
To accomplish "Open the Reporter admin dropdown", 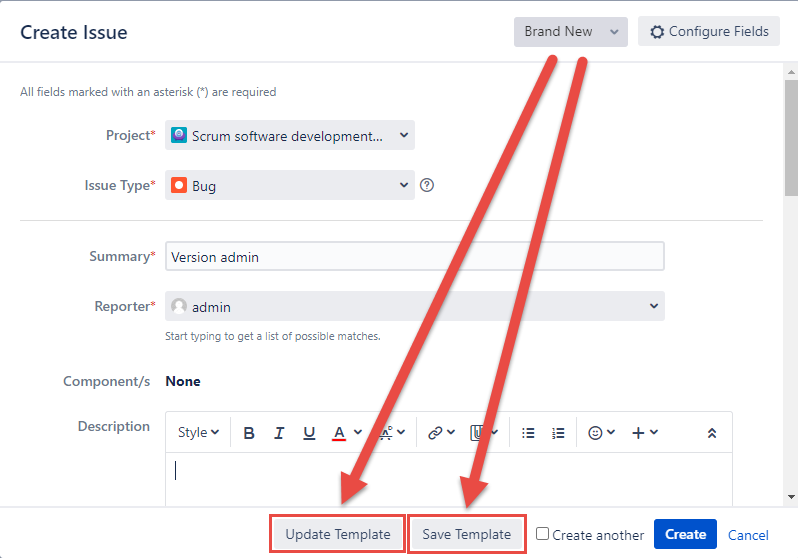I will (414, 307).
